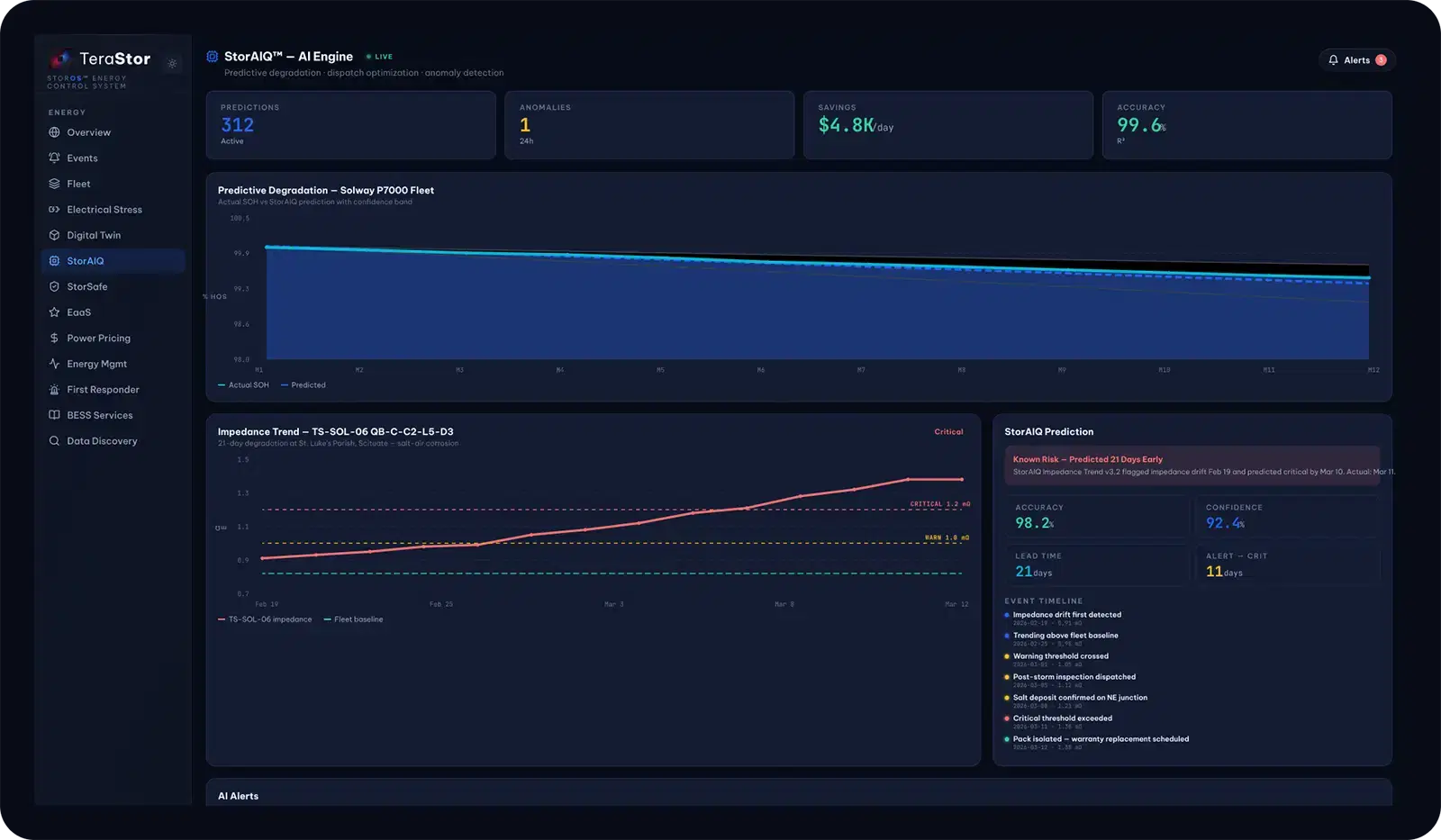Select 'Salt deposit confirmed on NE junction' event
Screen dimensions: 1441x840
coord(1080,698)
